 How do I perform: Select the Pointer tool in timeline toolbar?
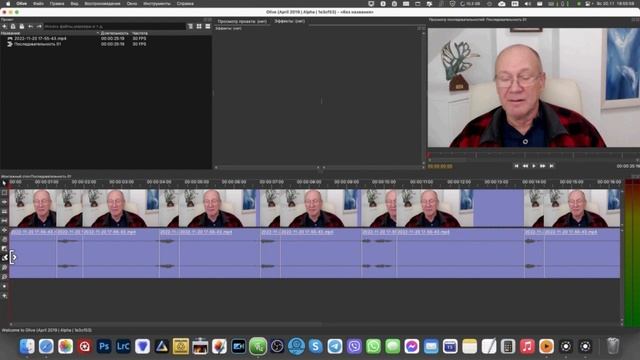click(4, 183)
